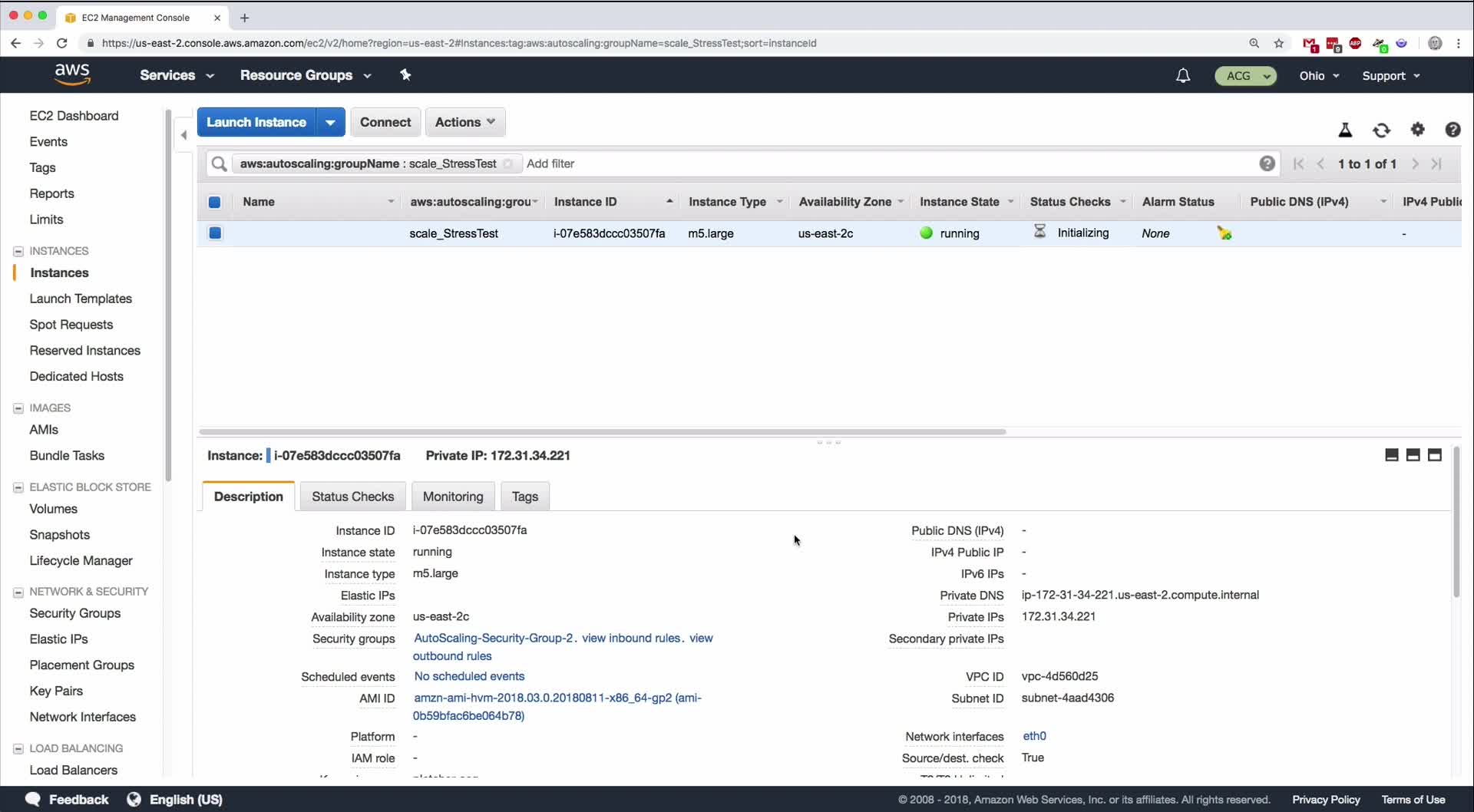
Task: Open the notifications bell
Action: click(1183, 75)
